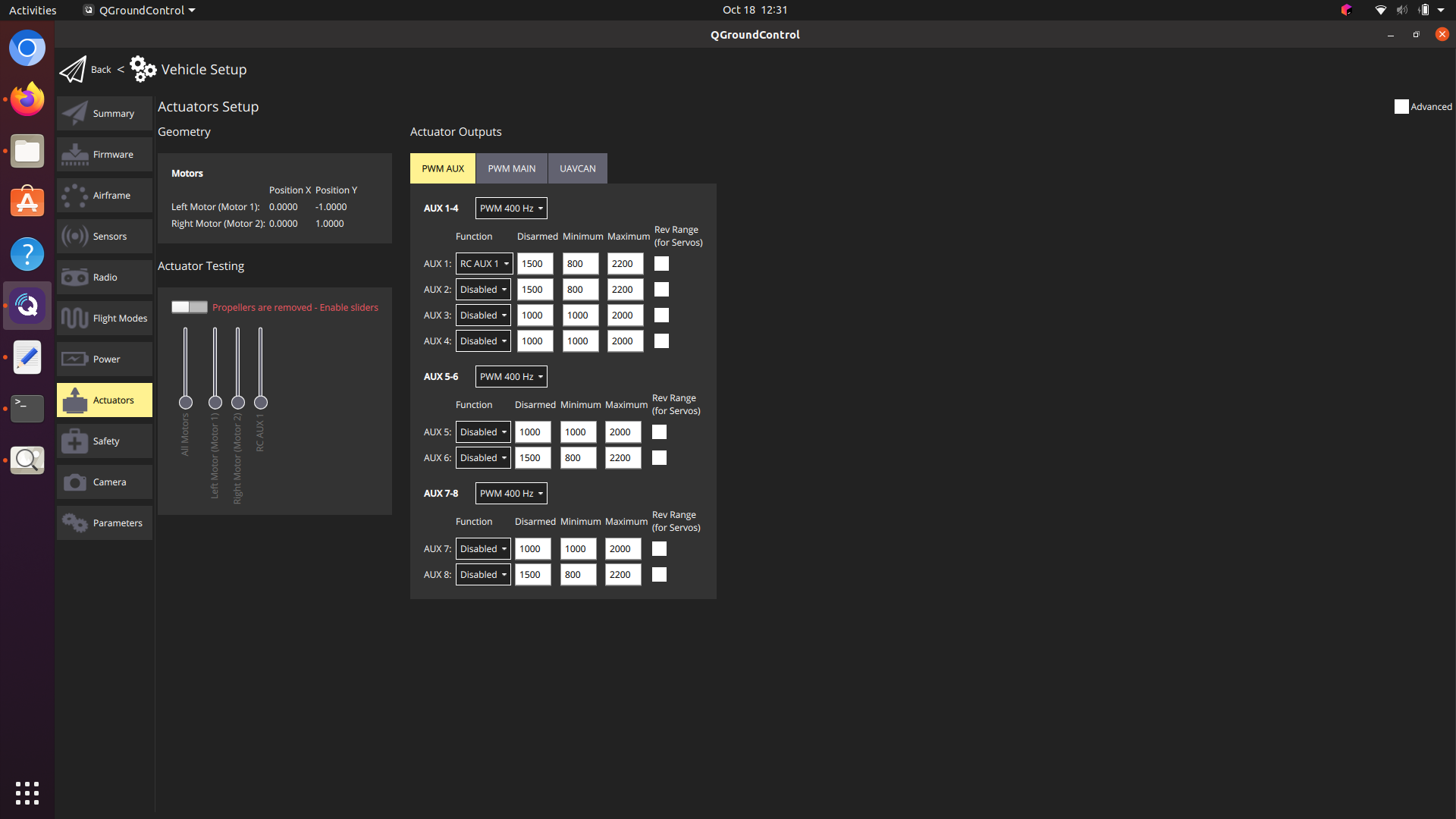Image resolution: width=1456 pixels, height=819 pixels.
Task: Open the AUX 5 function dropdown
Action: (x=483, y=432)
